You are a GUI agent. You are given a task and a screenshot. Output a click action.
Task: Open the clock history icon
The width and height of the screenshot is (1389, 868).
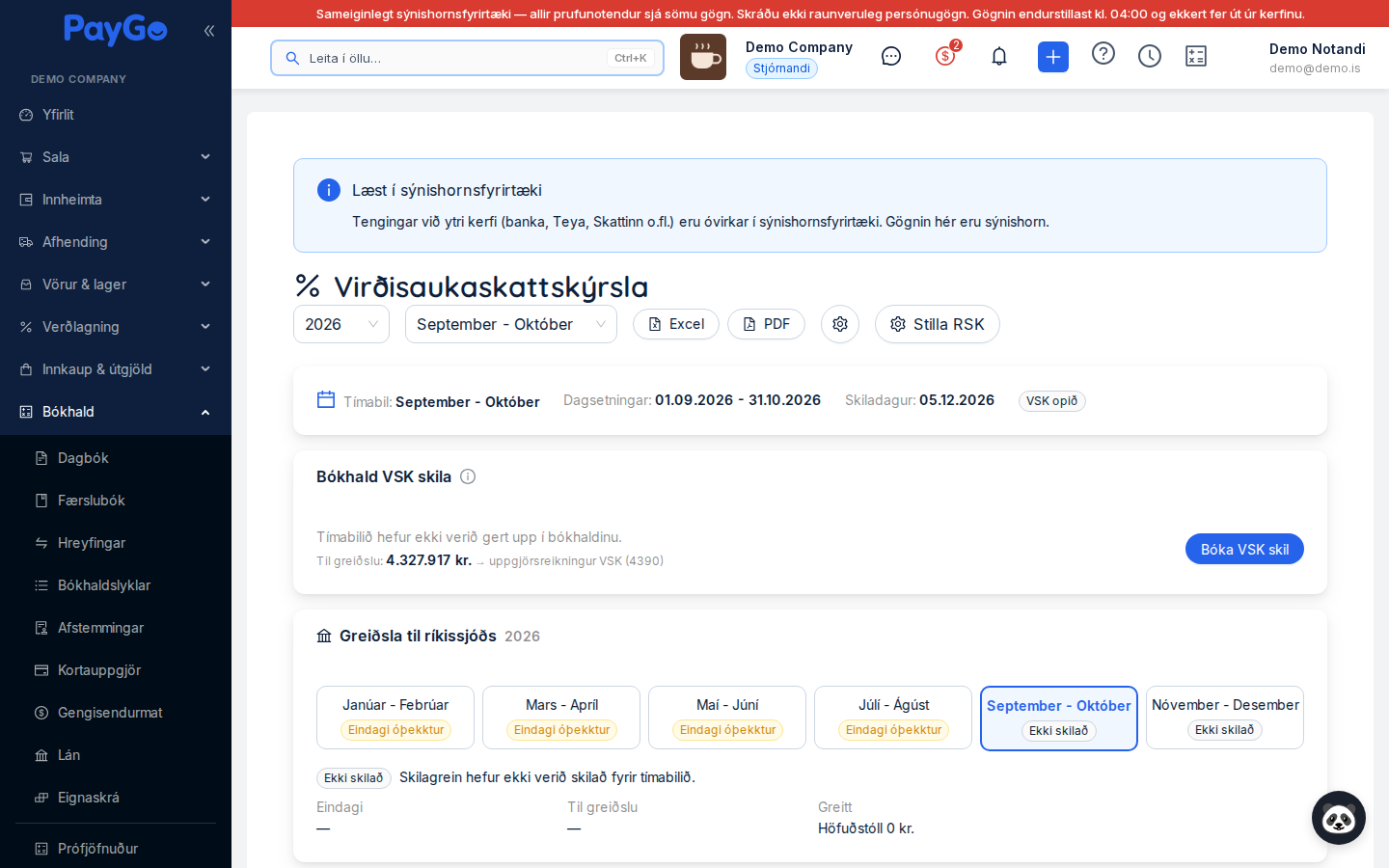1150,57
